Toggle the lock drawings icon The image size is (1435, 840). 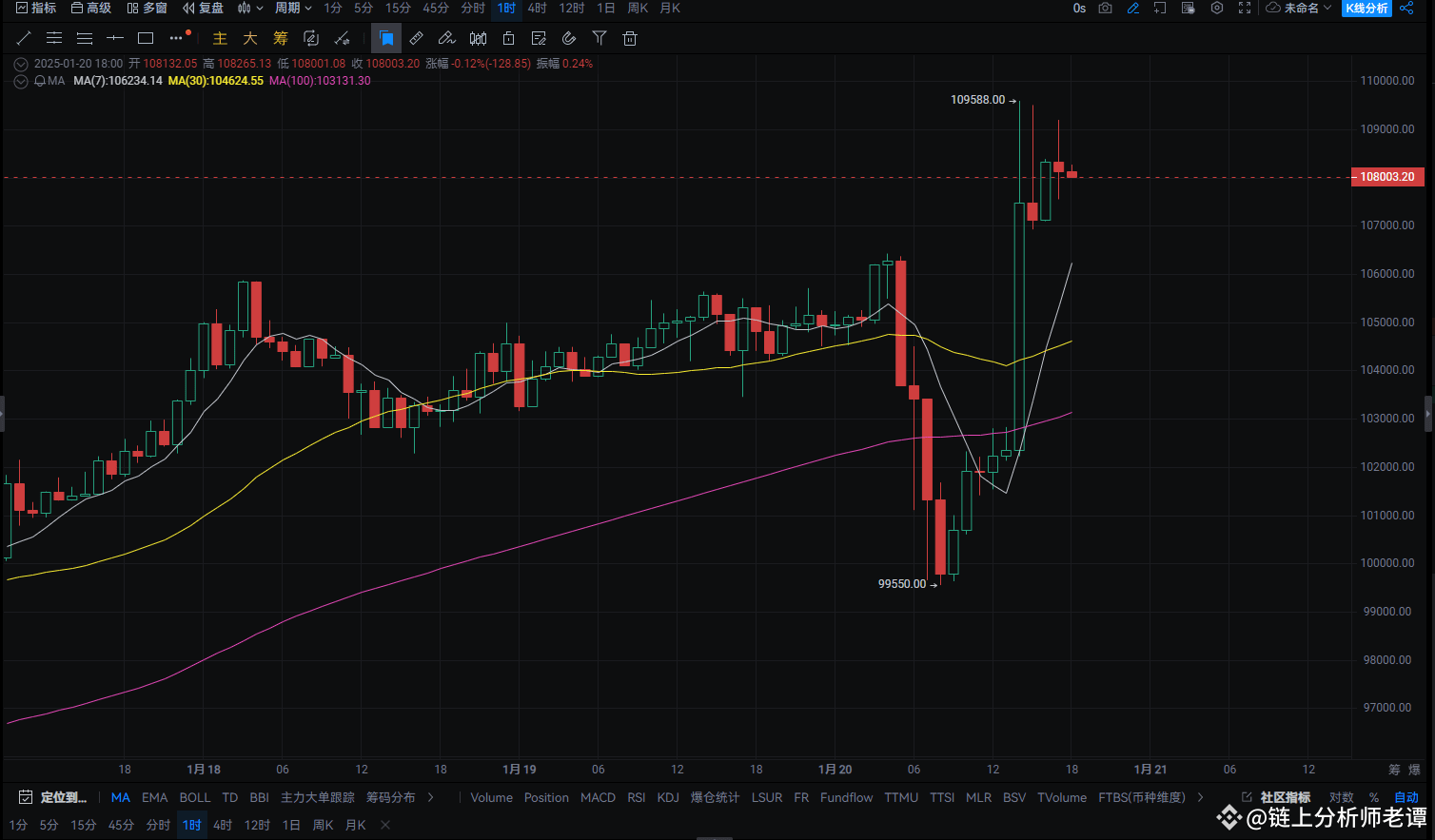point(508,38)
